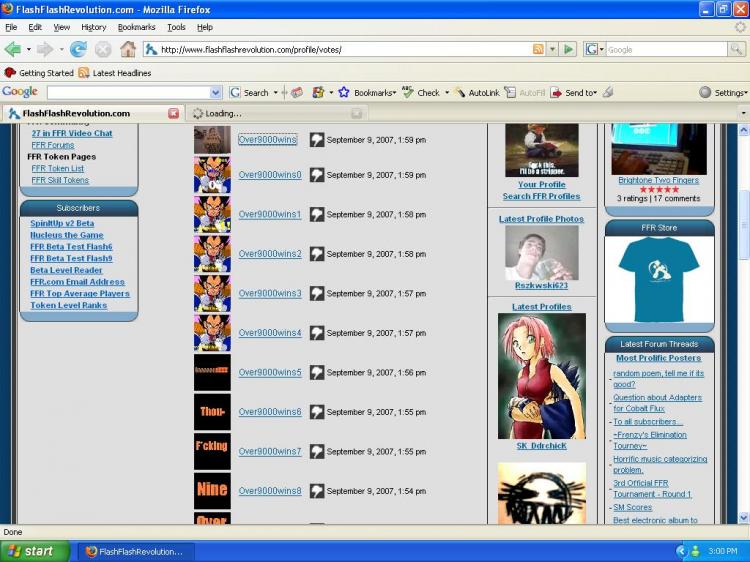Click the Google toolbar logo

20,92
